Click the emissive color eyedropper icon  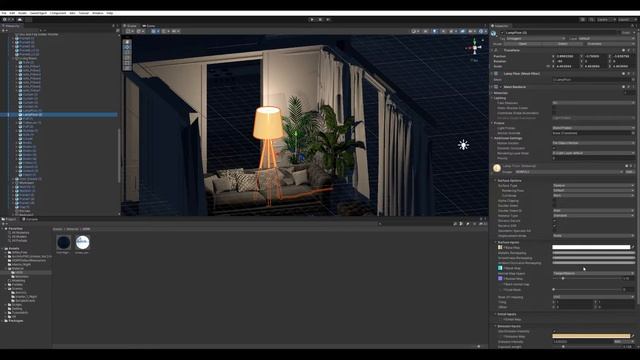click(633, 336)
